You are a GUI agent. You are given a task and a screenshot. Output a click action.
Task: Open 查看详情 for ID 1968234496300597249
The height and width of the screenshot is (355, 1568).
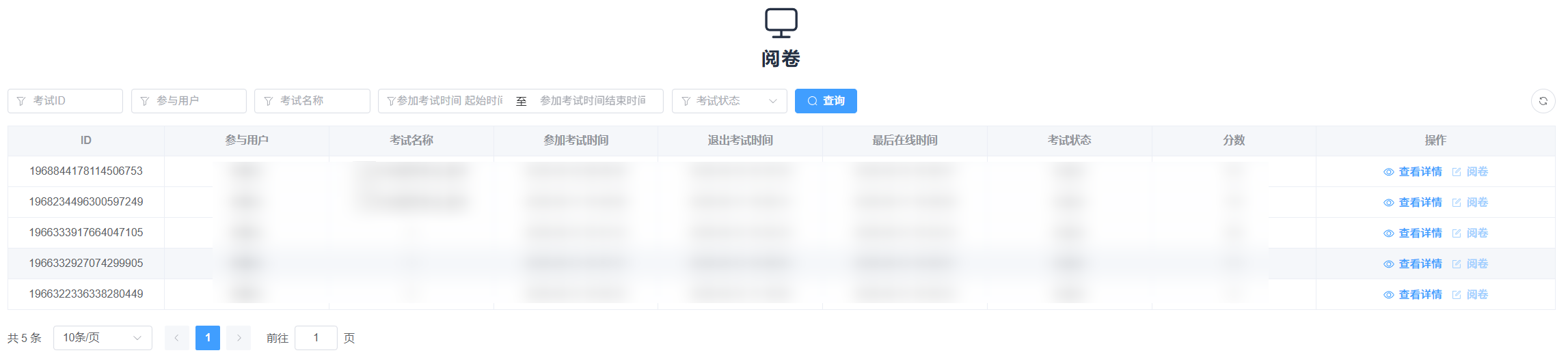coord(1412,203)
